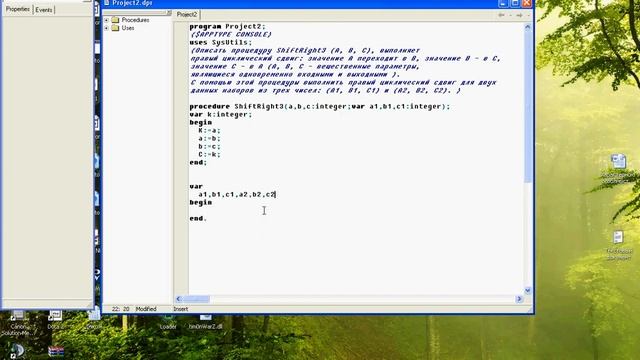Click the editor vertical scrollbar up arrow

point(527,27)
